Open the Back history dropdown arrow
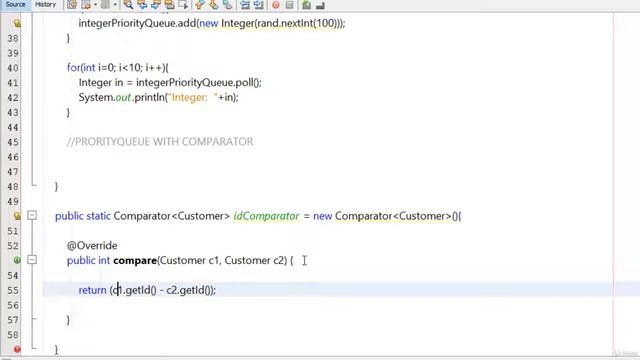Screen dimensions: 640x360 point(96,5)
